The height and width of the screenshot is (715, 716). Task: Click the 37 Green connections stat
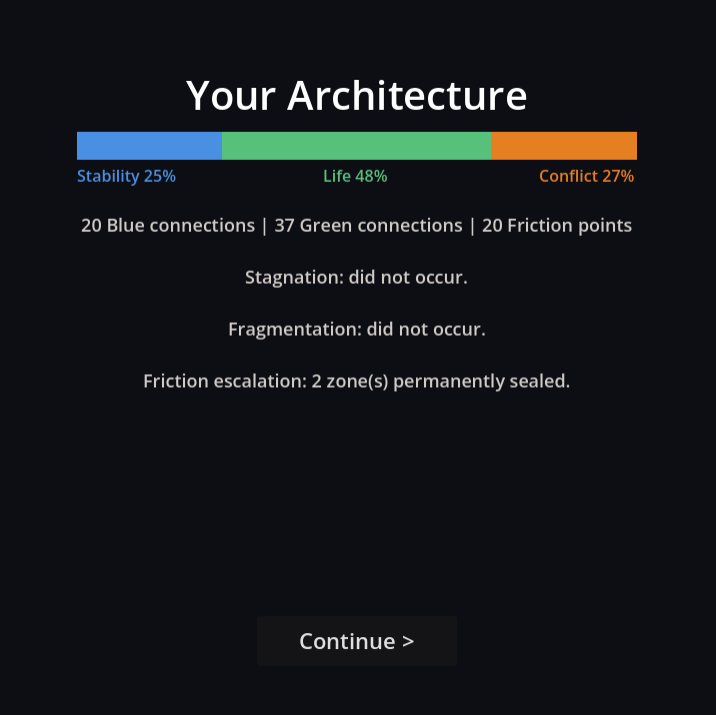368,226
